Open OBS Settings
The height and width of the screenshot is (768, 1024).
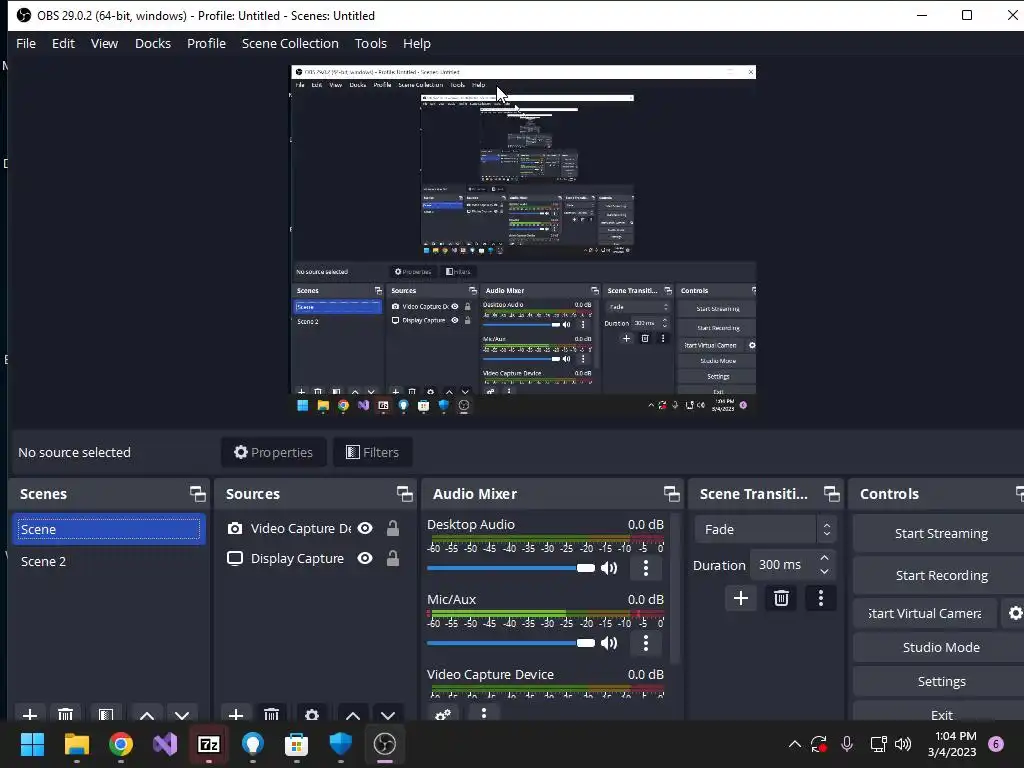[940, 681]
